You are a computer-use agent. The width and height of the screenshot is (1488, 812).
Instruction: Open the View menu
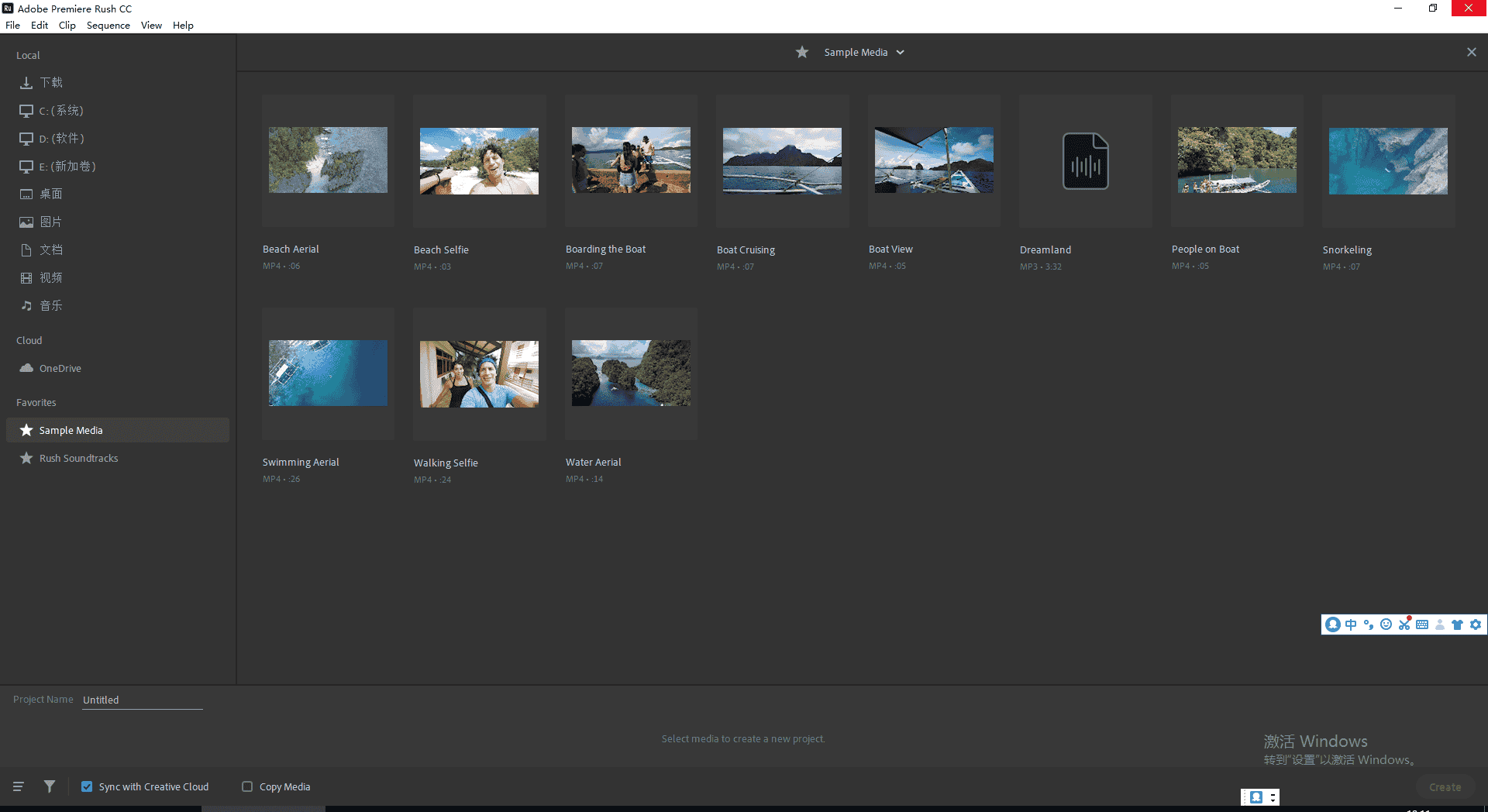151,25
